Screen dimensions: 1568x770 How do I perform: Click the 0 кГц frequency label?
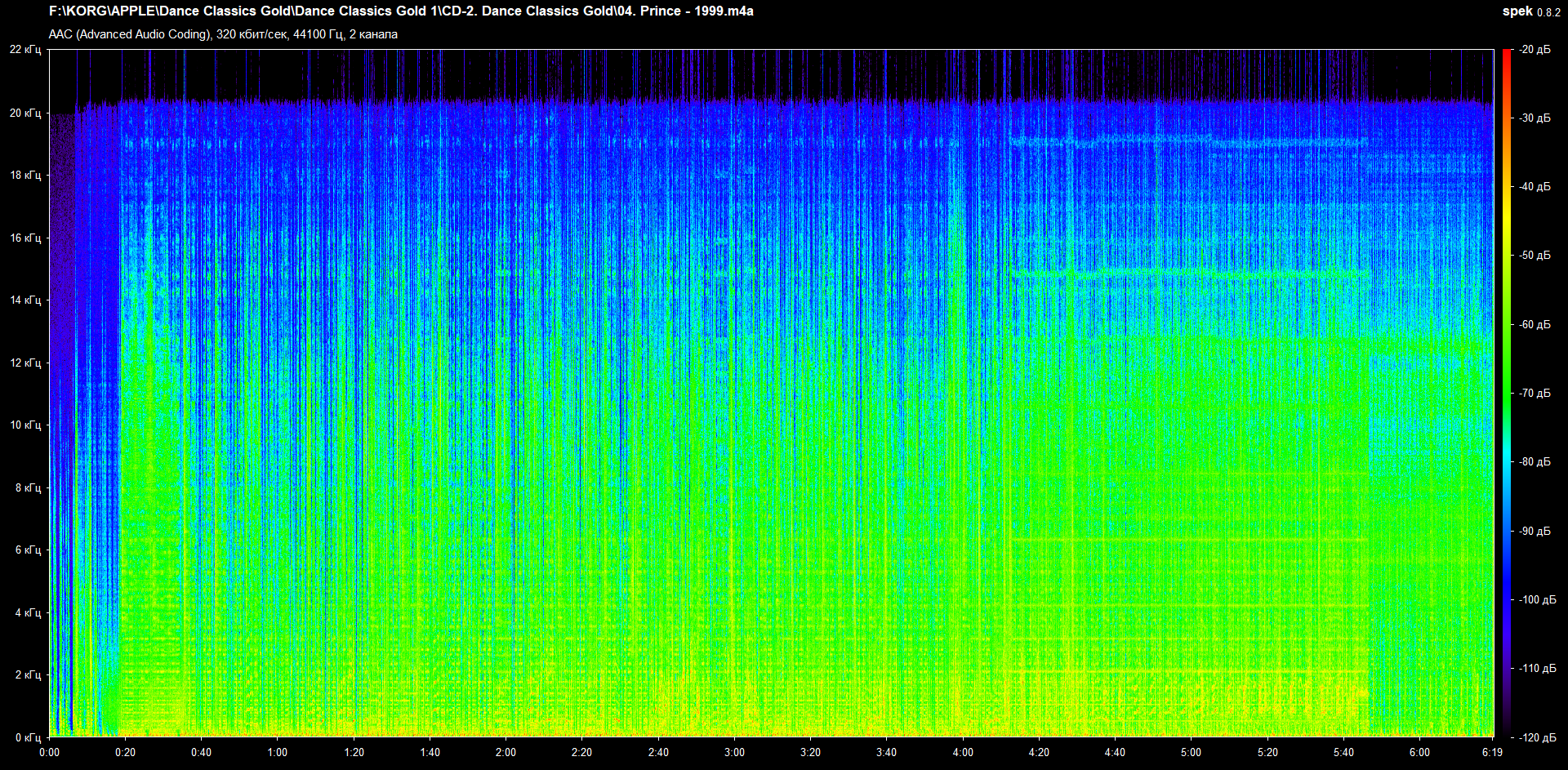28,737
